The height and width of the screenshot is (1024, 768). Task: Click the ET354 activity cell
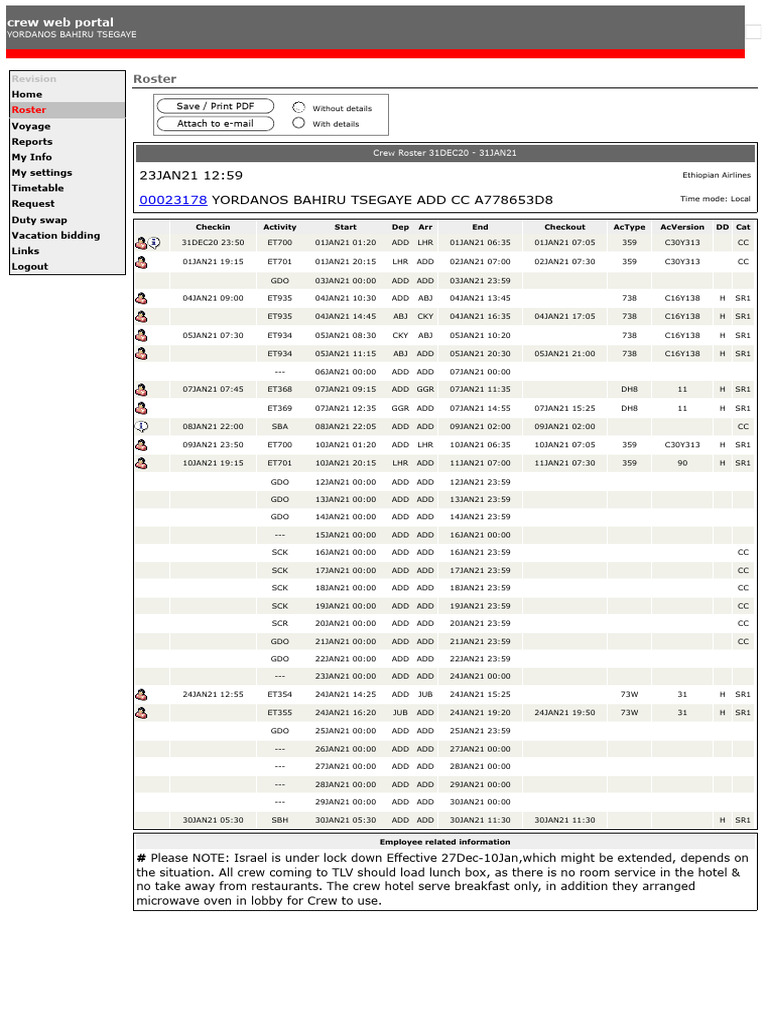280,695
